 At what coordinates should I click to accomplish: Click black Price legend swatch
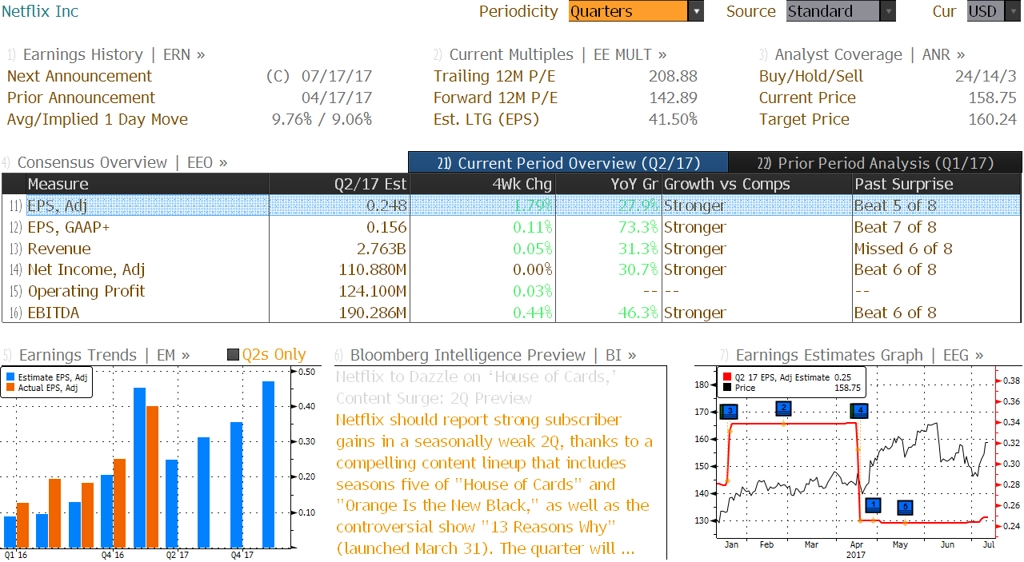(x=727, y=388)
